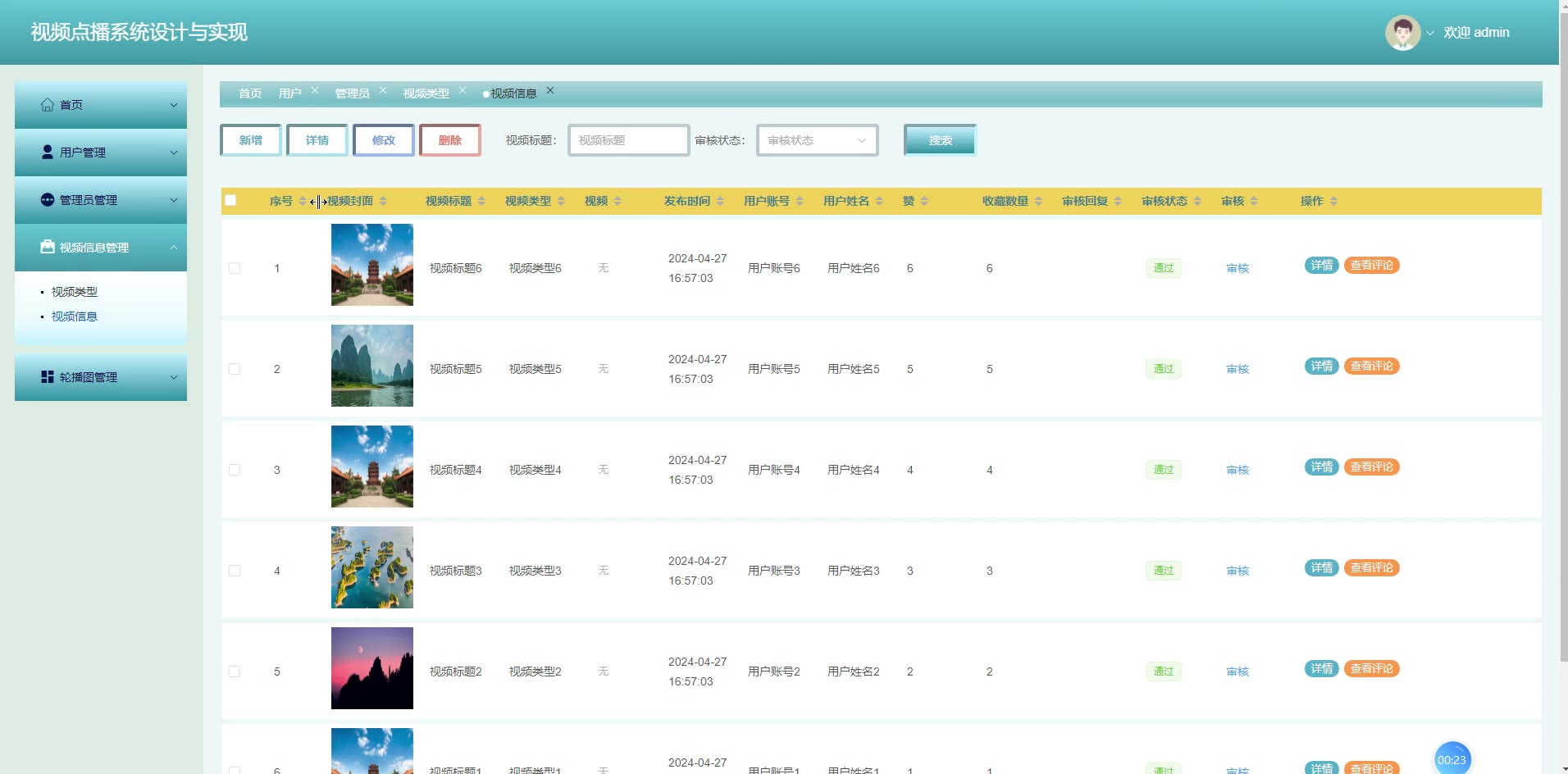The width and height of the screenshot is (1568, 774).
Task: Sort by 视频类型 column arrows
Action: click(561, 201)
